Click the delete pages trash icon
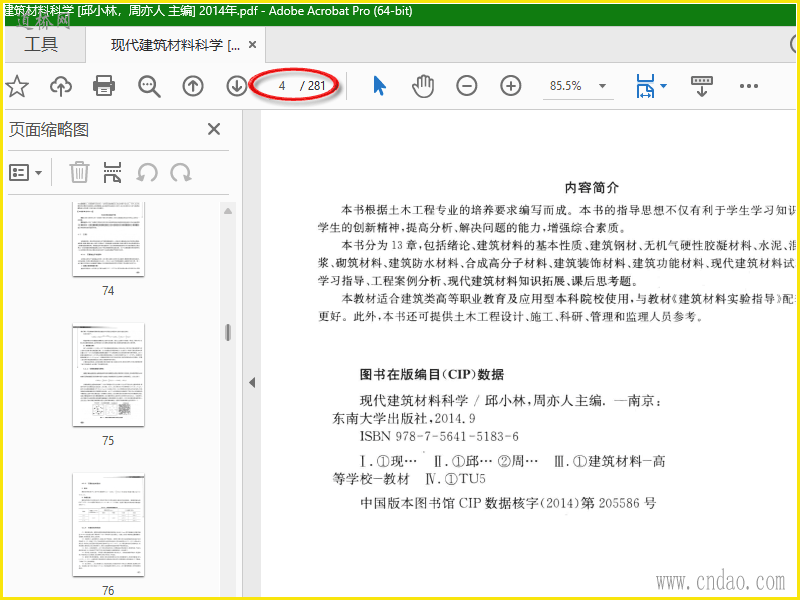 [79, 172]
